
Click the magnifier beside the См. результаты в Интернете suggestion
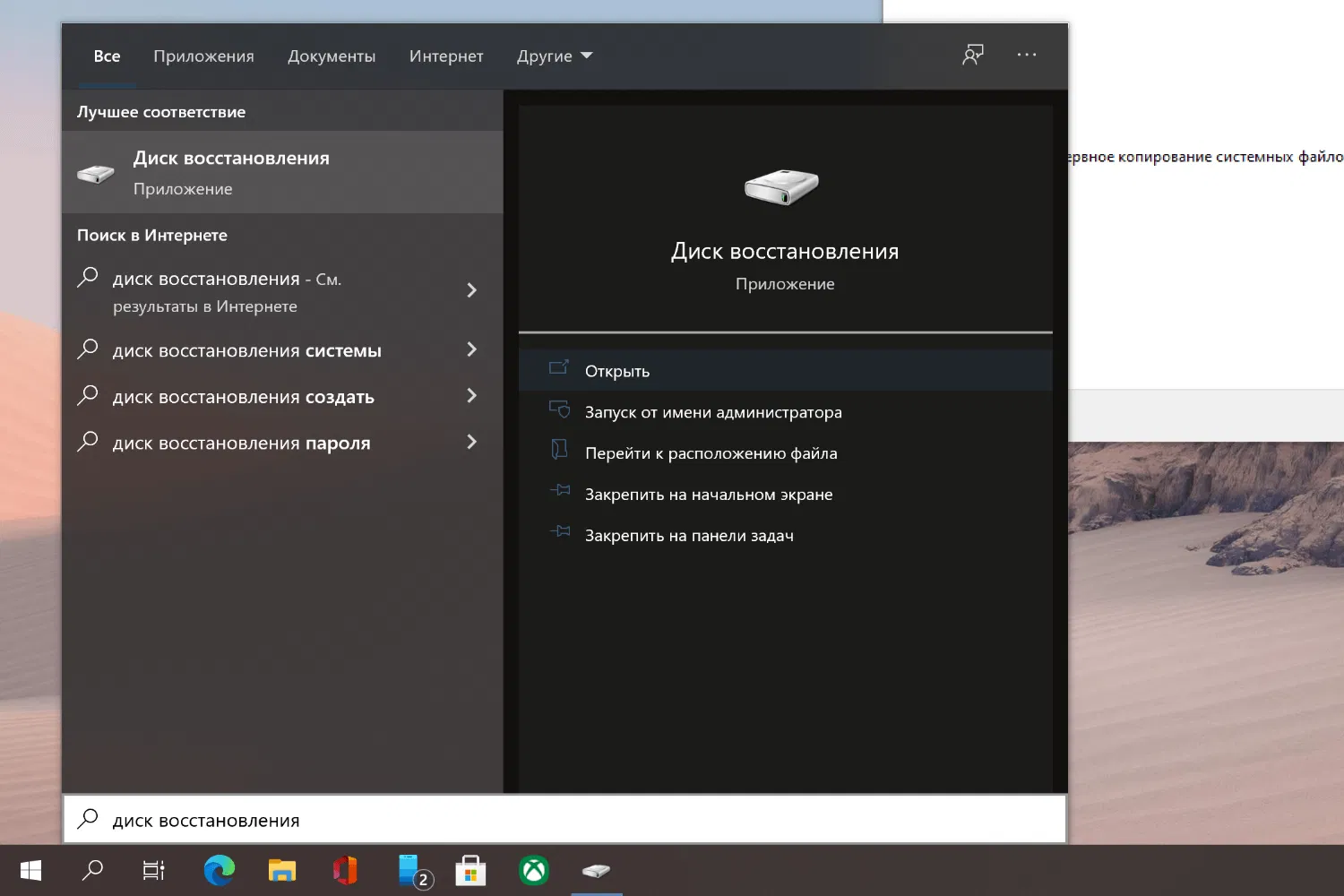[88, 277]
